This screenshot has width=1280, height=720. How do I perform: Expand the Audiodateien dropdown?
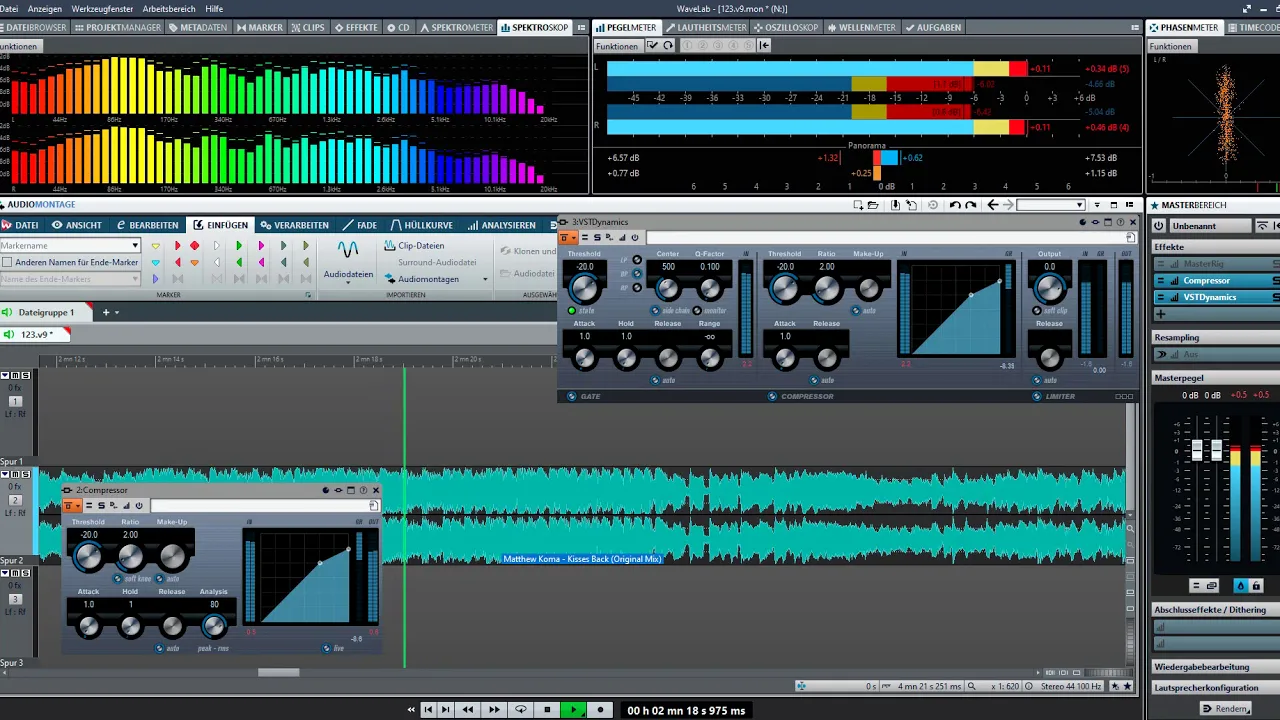pyautogui.click(x=348, y=283)
